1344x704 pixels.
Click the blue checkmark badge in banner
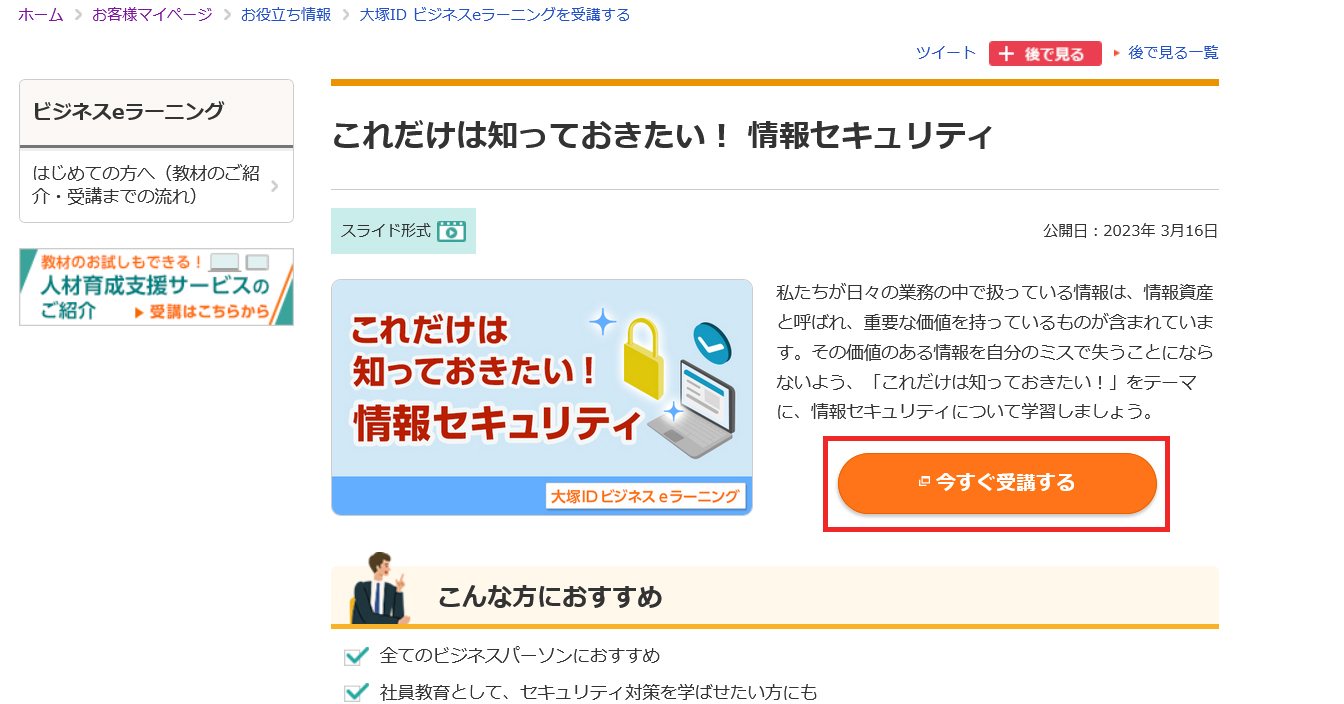(711, 344)
